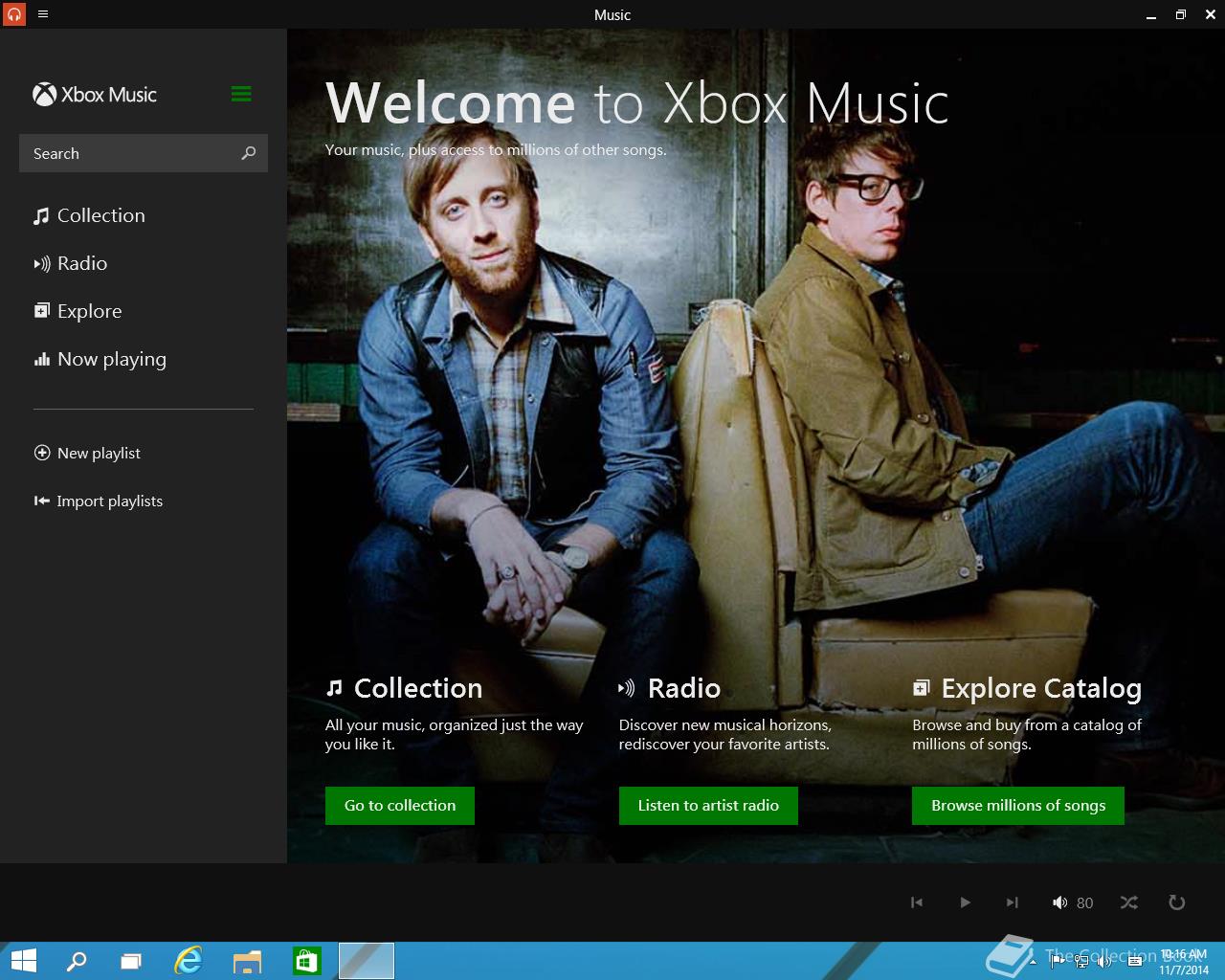Skip to previous track
The height and width of the screenshot is (980, 1225).
917,902
